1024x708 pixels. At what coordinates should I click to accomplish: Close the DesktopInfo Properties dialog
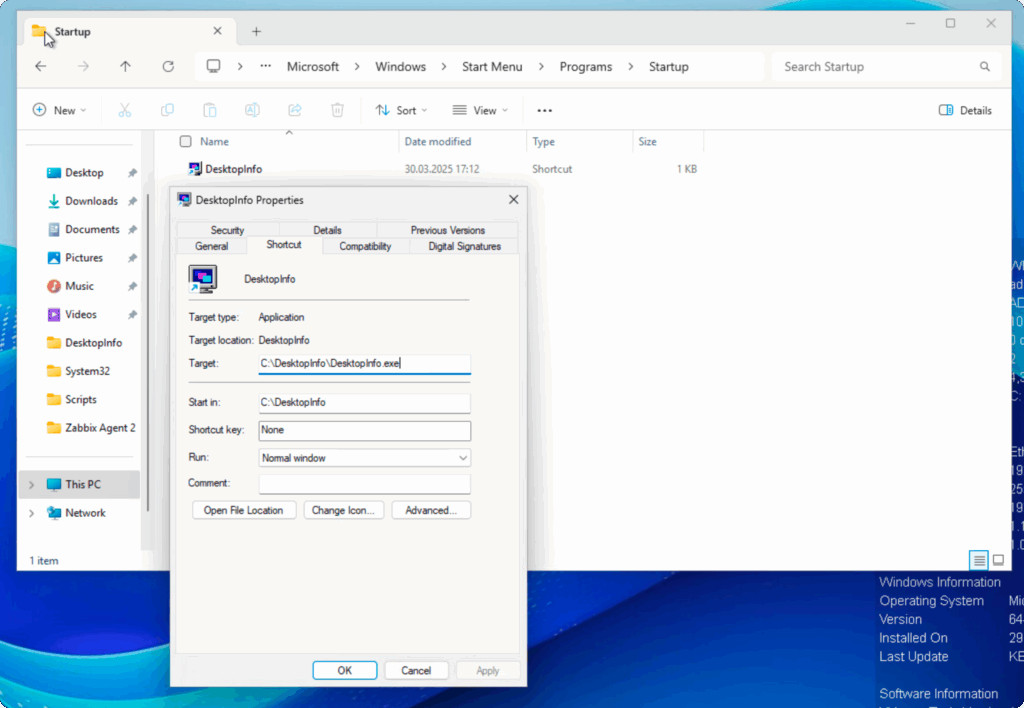click(x=513, y=200)
